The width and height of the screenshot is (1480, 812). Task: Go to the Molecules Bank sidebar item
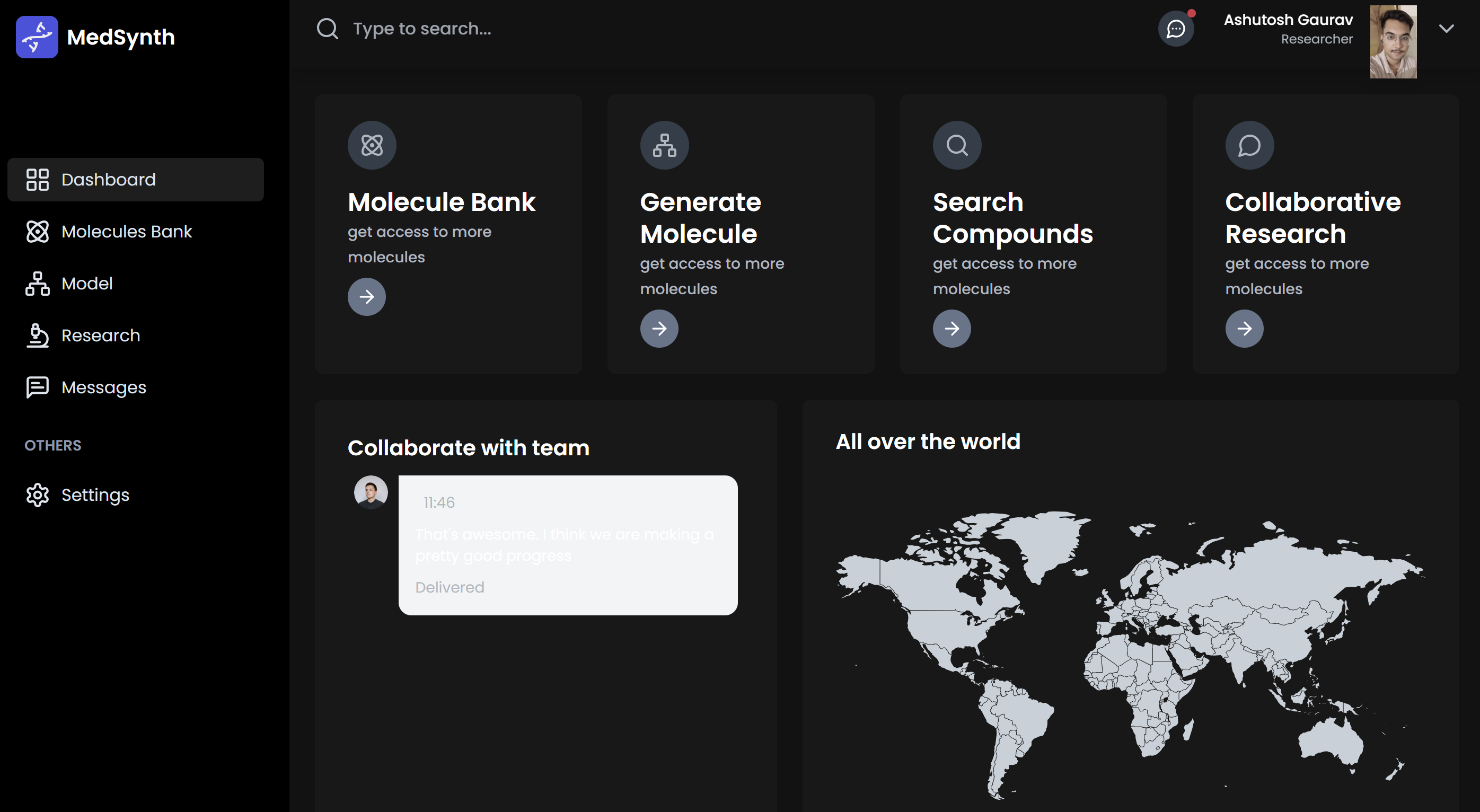126,232
